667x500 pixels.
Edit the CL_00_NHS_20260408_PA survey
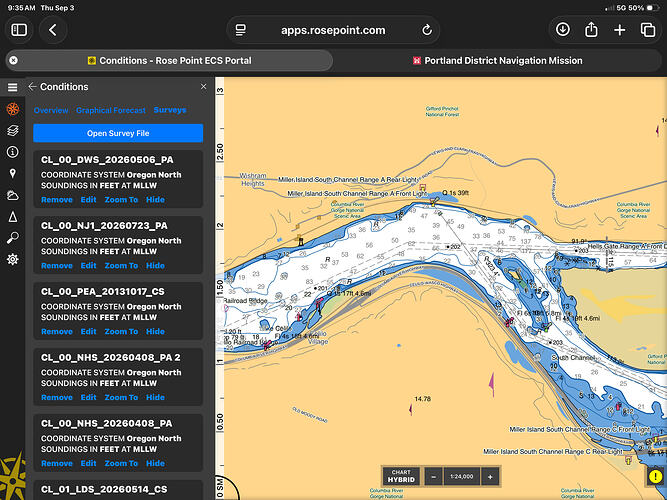(x=88, y=463)
